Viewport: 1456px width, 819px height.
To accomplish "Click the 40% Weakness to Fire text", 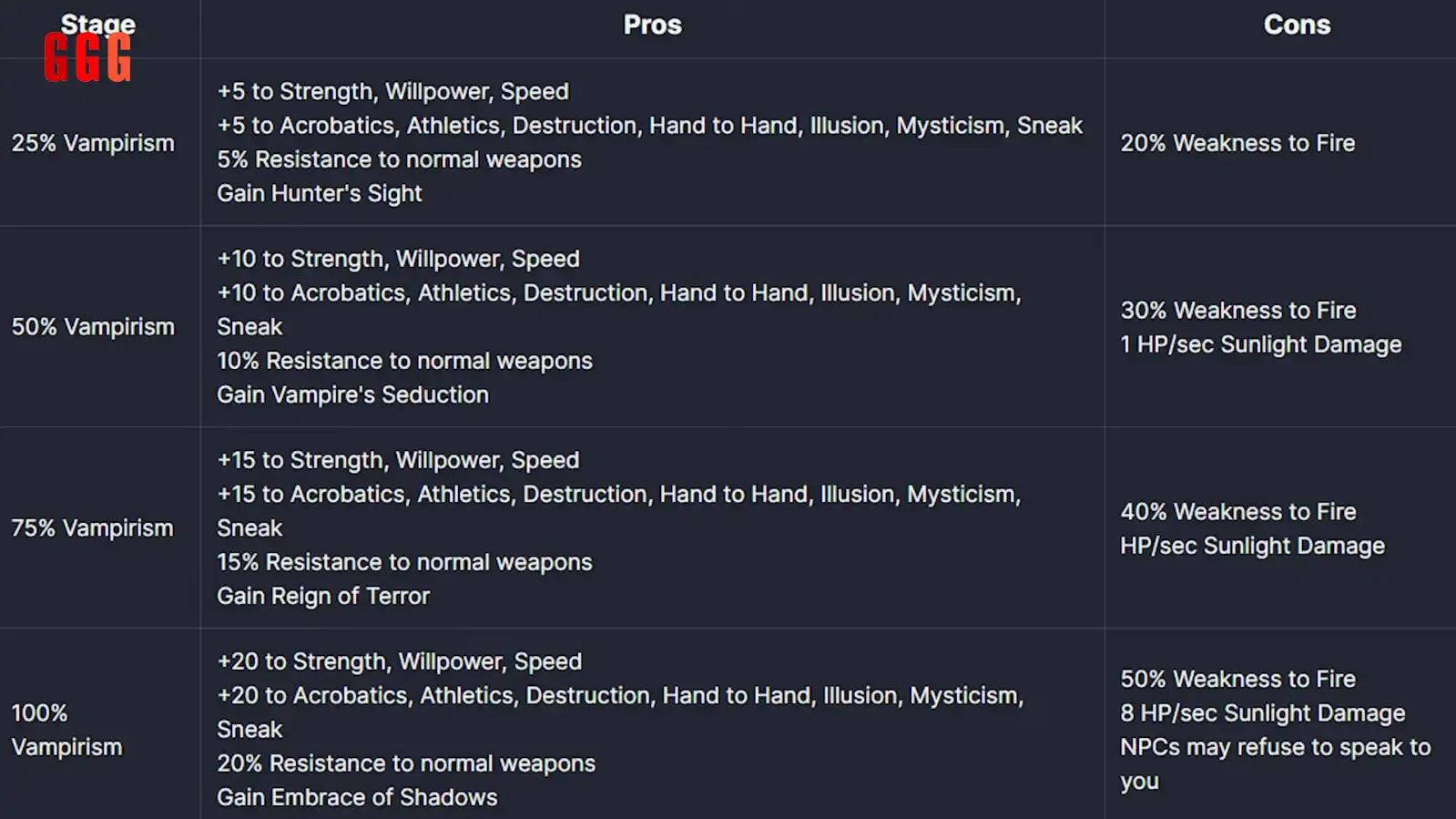I will 1238,512.
